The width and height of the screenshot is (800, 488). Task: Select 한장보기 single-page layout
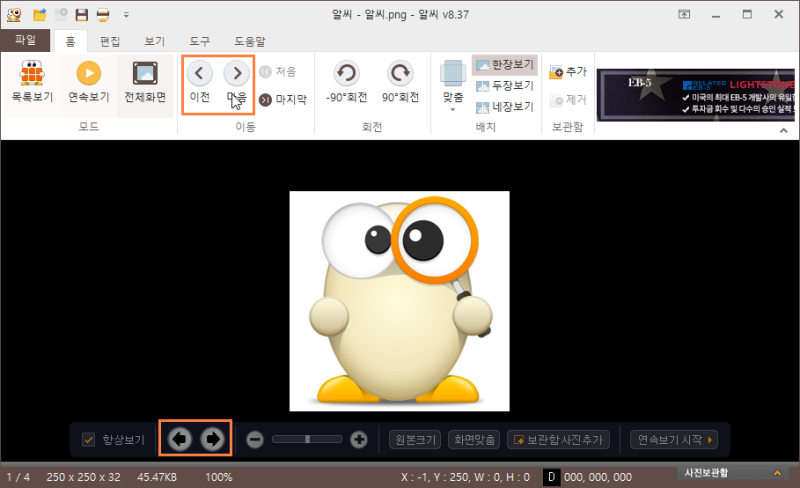coord(504,65)
